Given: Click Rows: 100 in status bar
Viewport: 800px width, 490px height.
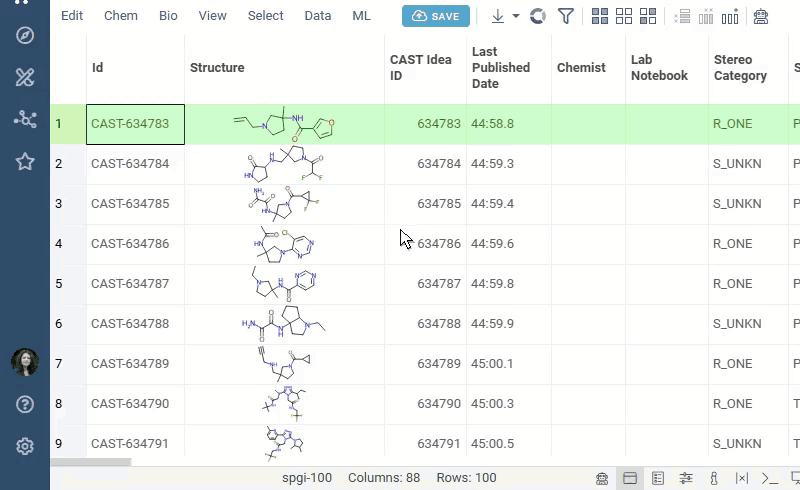Looking at the screenshot, I should [466, 478].
